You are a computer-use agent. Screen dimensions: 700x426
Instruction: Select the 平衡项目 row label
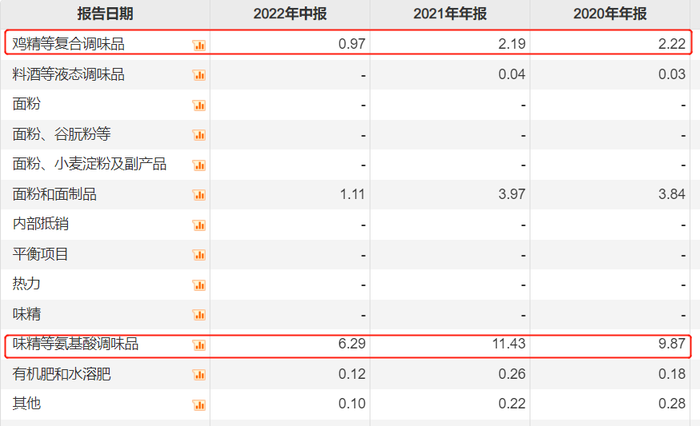click(40, 254)
